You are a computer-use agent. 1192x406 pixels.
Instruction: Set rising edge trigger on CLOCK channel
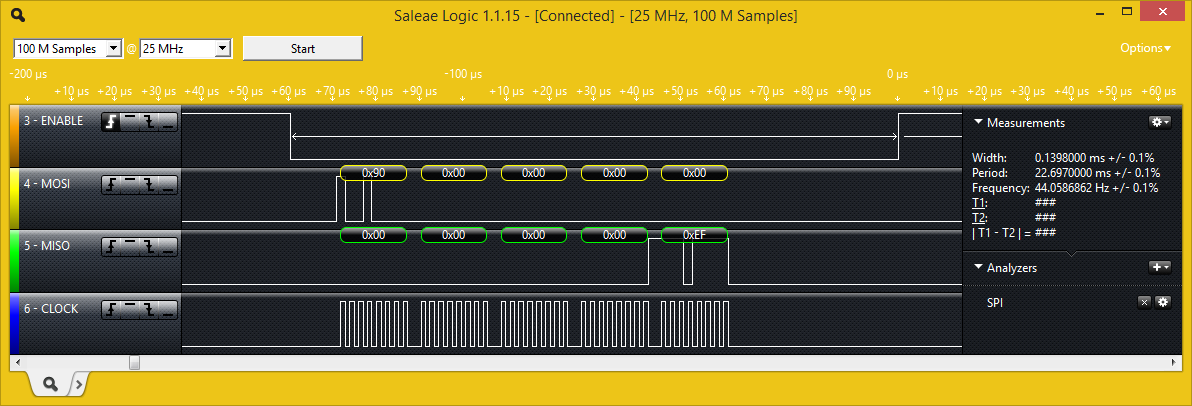[x=111, y=309]
